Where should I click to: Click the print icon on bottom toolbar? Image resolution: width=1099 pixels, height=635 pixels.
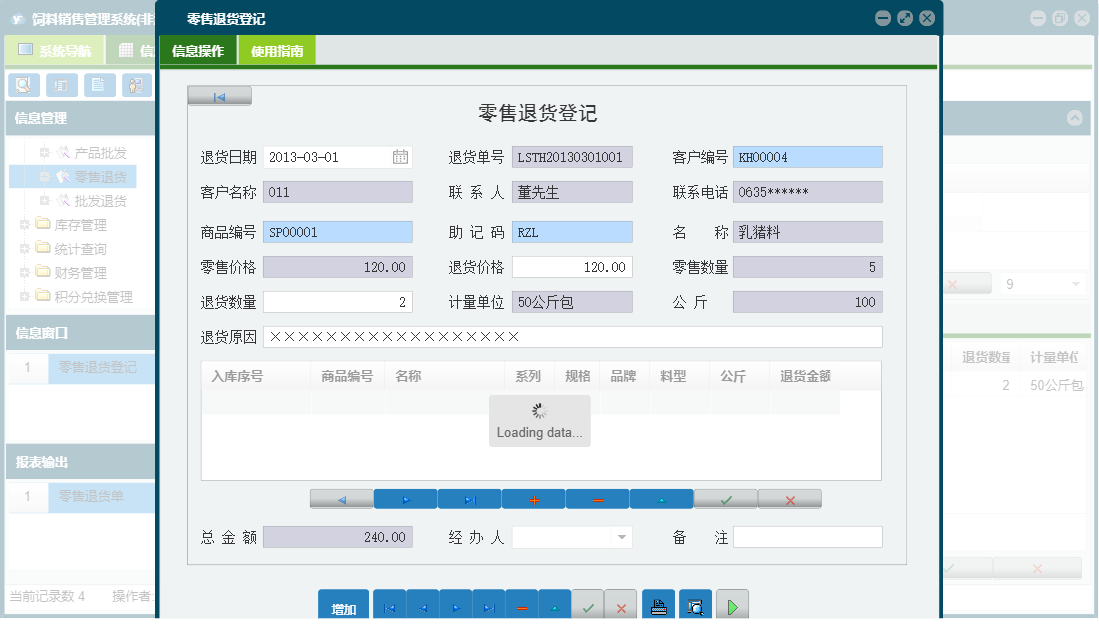pos(657,604)
